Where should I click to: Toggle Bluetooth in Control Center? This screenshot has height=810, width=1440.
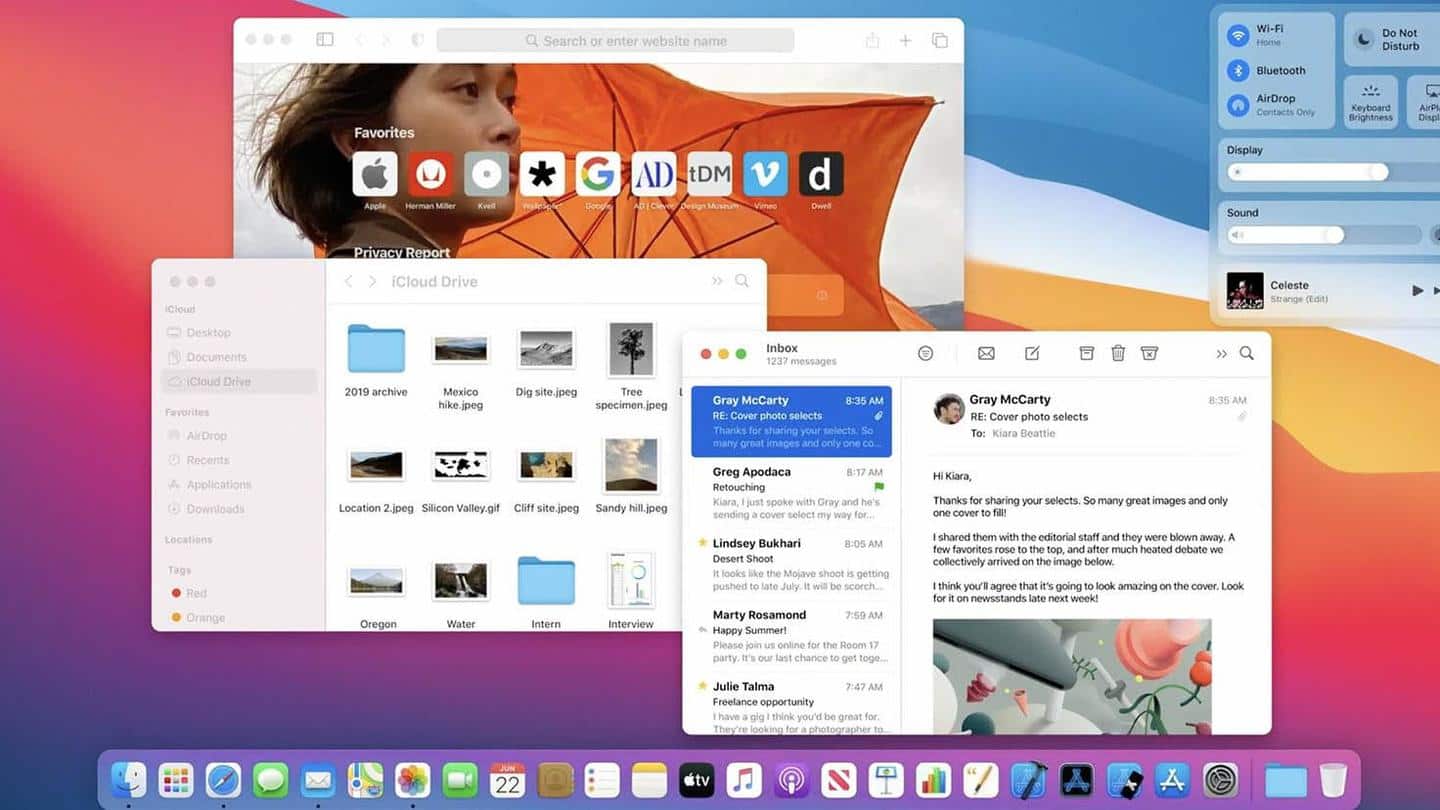tap(1239, 70)
